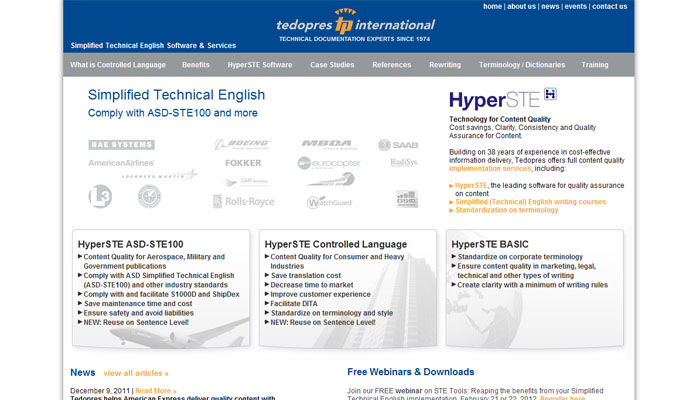Follow the implementation services link
700x400 pixels.
(x=490, y=168)
